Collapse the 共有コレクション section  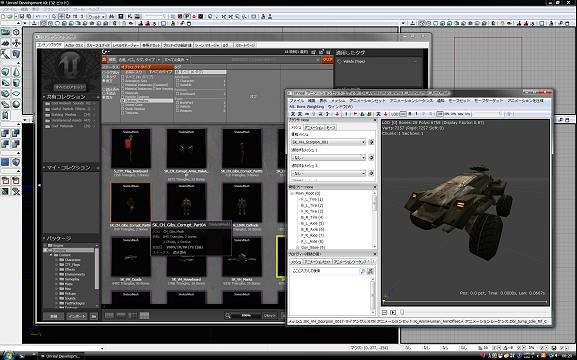click(44, 97)
